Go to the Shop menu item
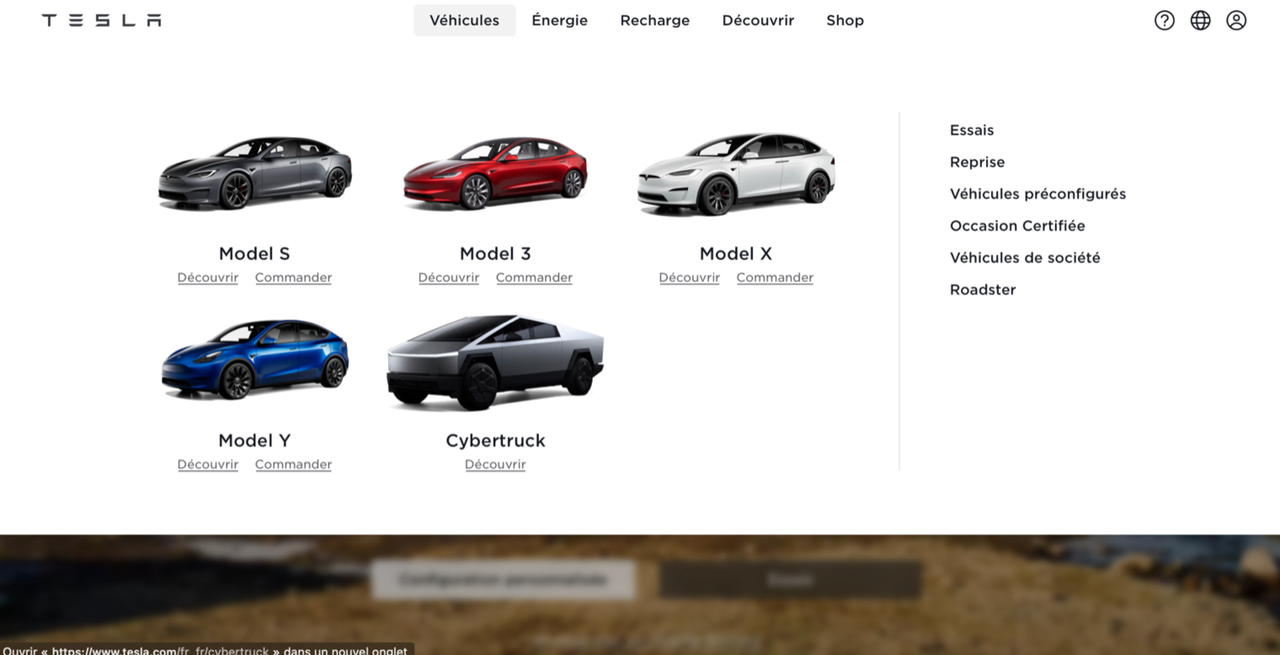1280x655 pixels. tap(845, 20)
